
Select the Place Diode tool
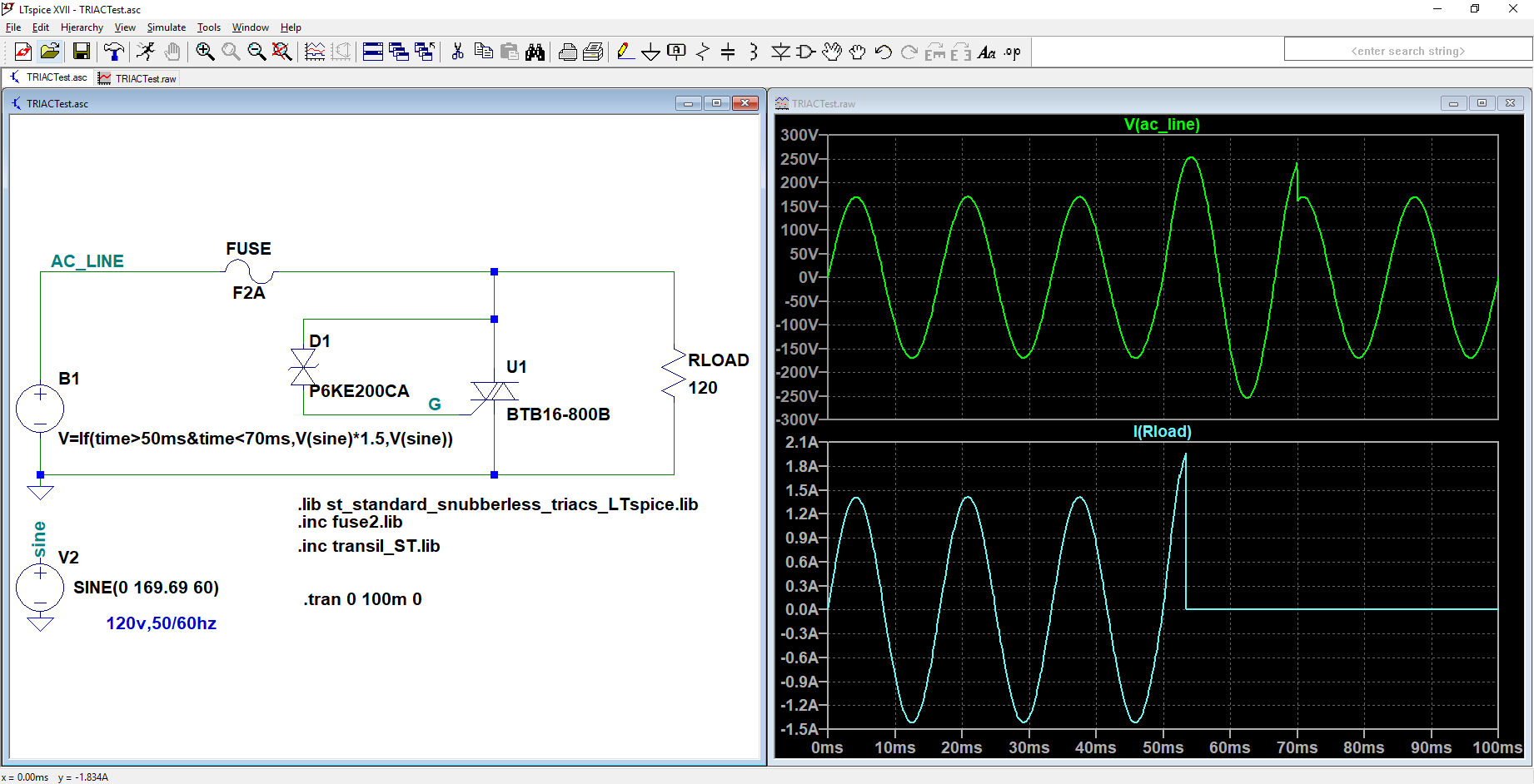[x=780, y=52]
